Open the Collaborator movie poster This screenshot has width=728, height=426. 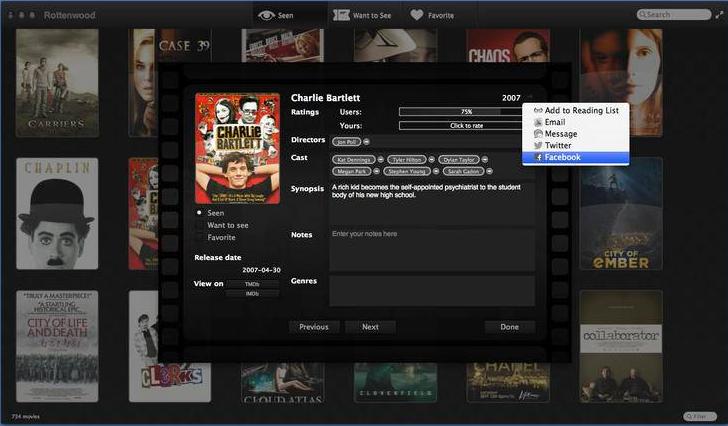pyautogui.click(x=621, y=346)
